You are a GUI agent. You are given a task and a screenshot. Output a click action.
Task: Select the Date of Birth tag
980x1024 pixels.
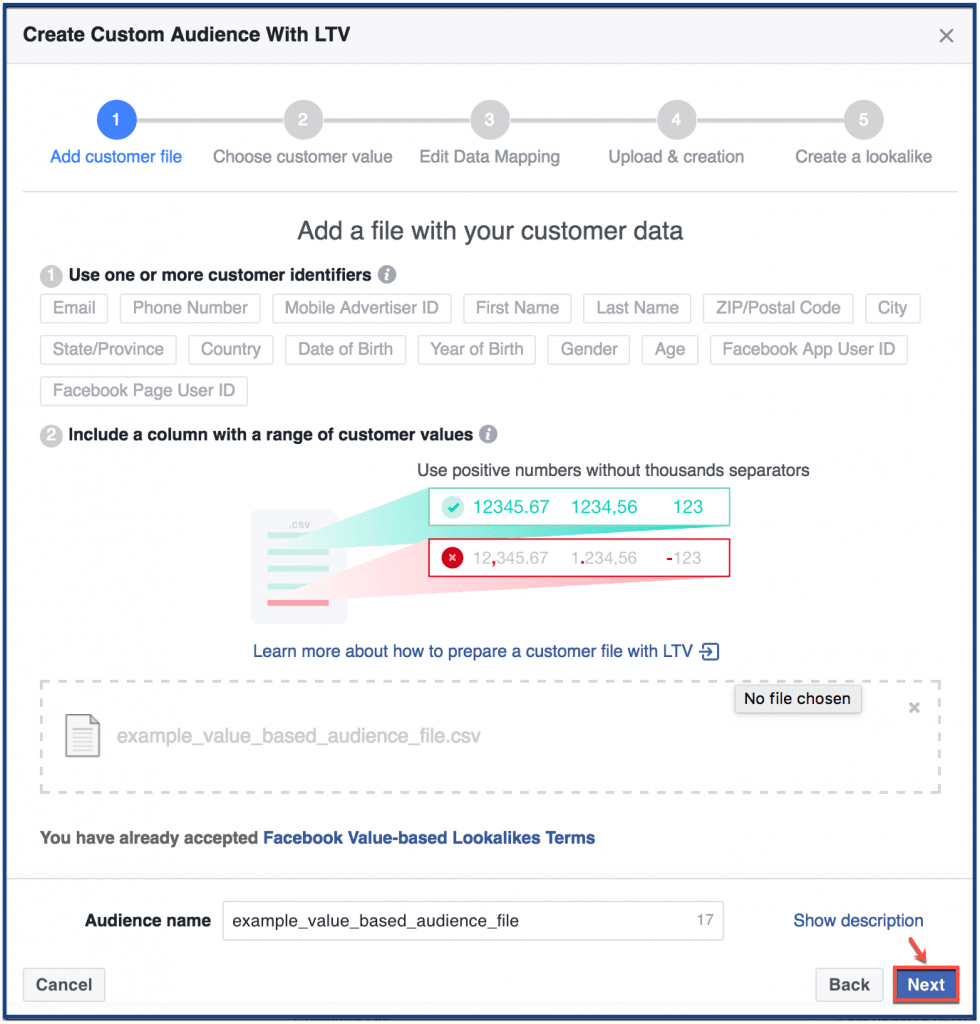(345, 349)
